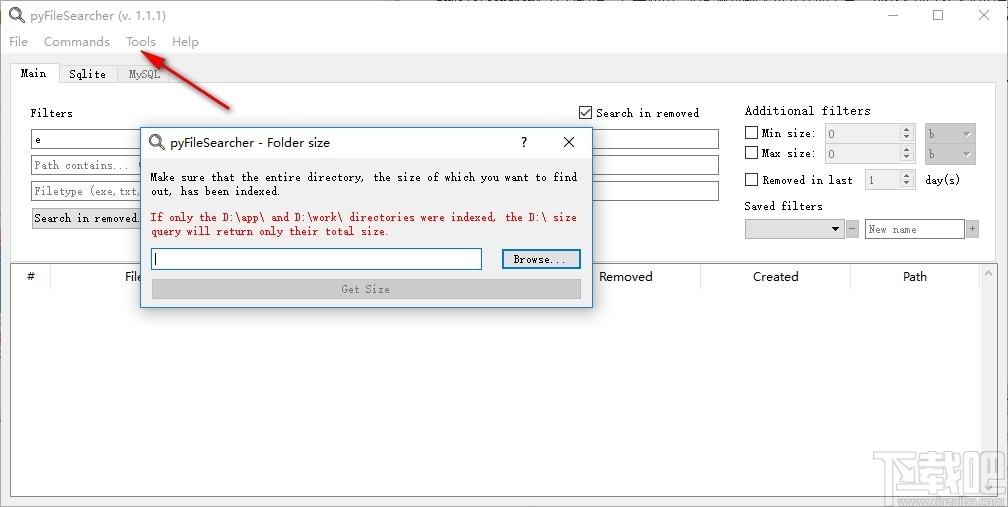This screenshot has width=1008, height=507.
Task: Enable the Min size filter checkbox
Action: 751,133
